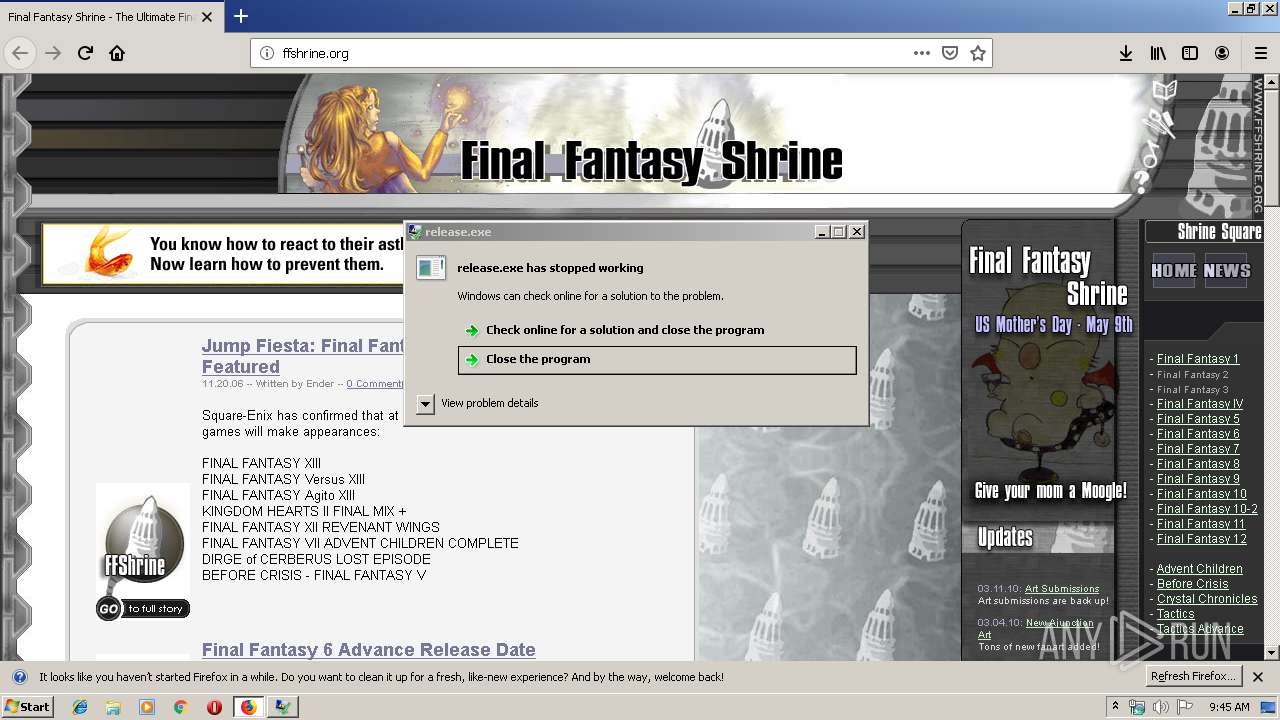
Task: Open the Firefox downloads panel
Action: tap(1126, 53)
